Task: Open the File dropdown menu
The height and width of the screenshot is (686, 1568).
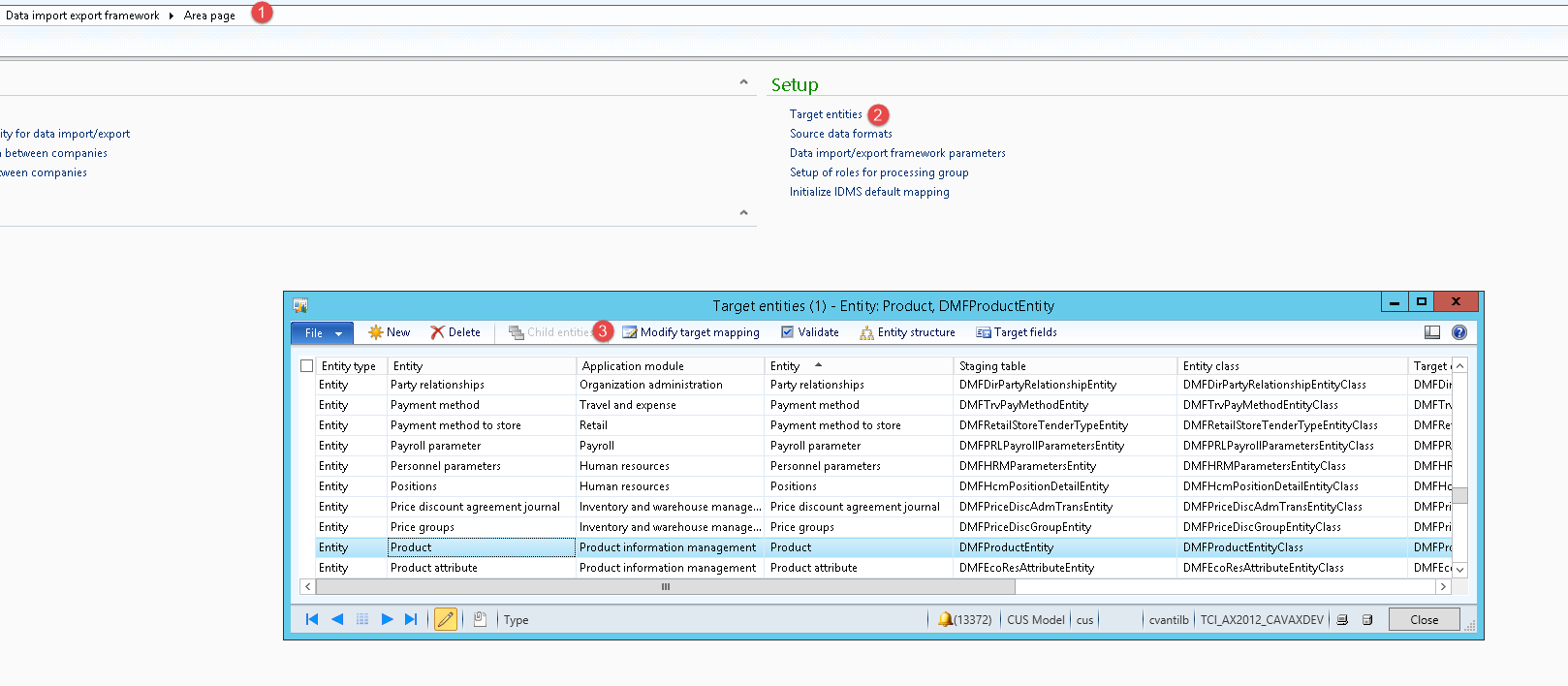Action: click(322, 333)
